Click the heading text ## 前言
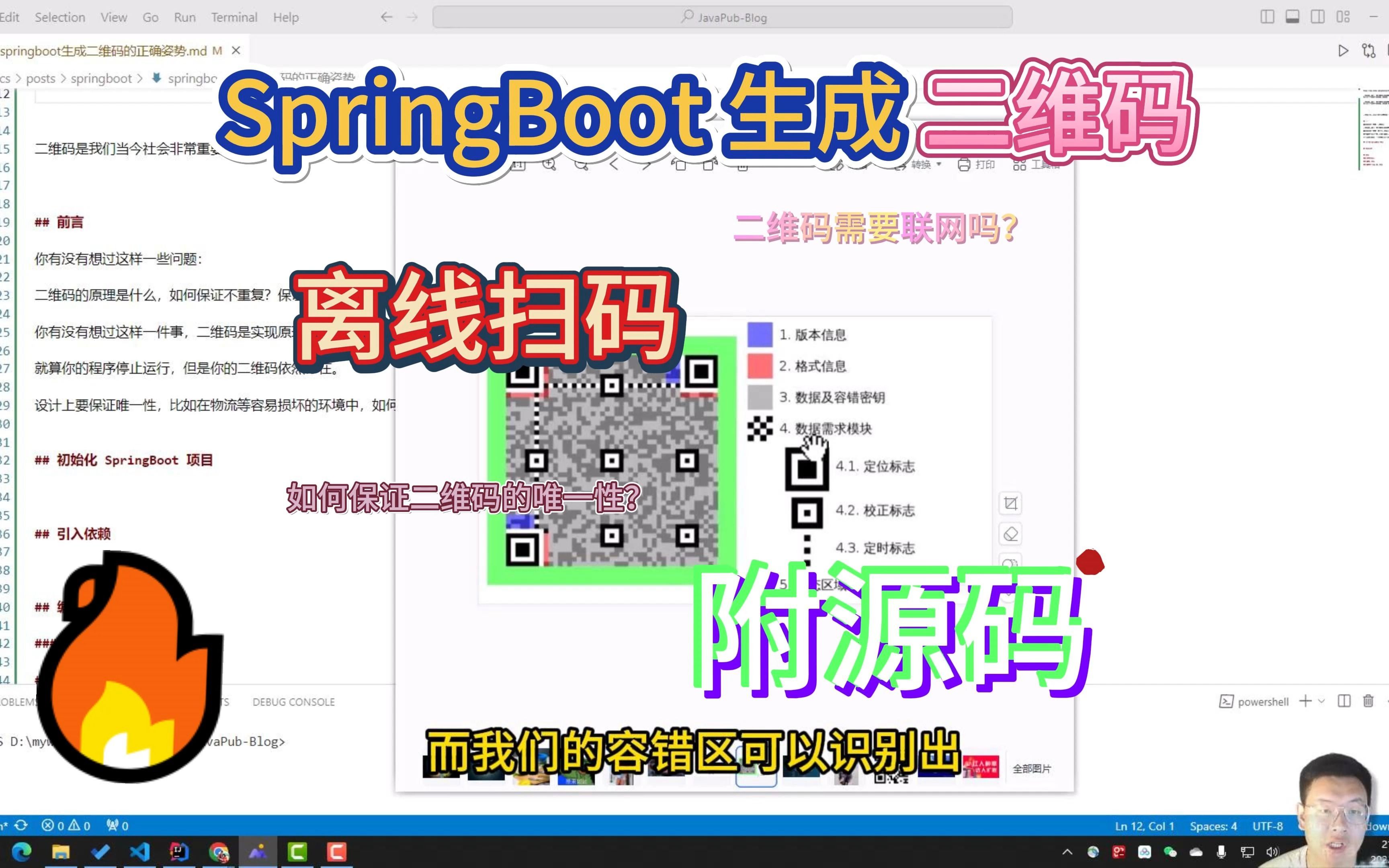 click(59, 222)
